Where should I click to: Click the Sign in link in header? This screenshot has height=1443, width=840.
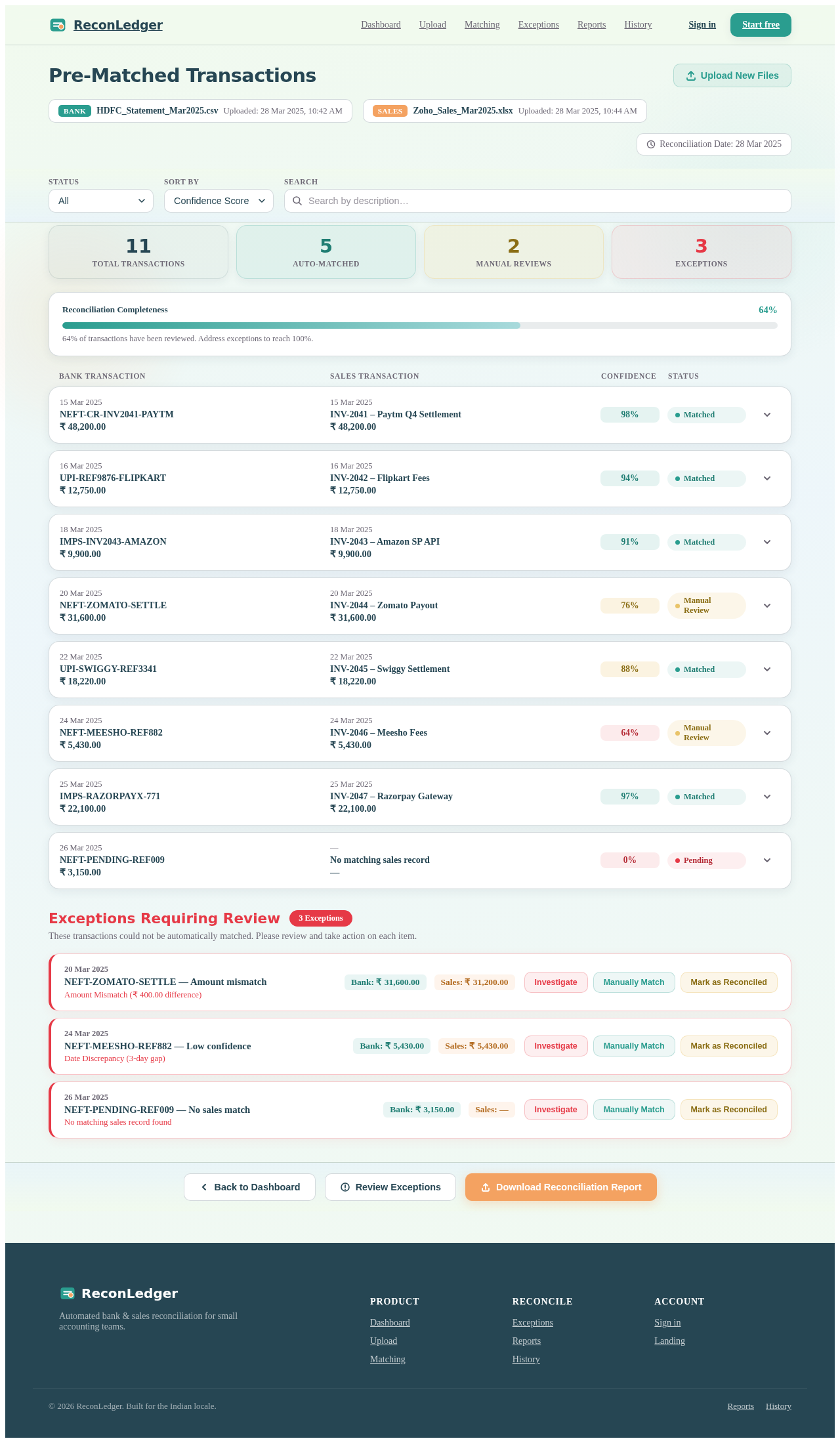pyautogui.click(x=702, y=25)
